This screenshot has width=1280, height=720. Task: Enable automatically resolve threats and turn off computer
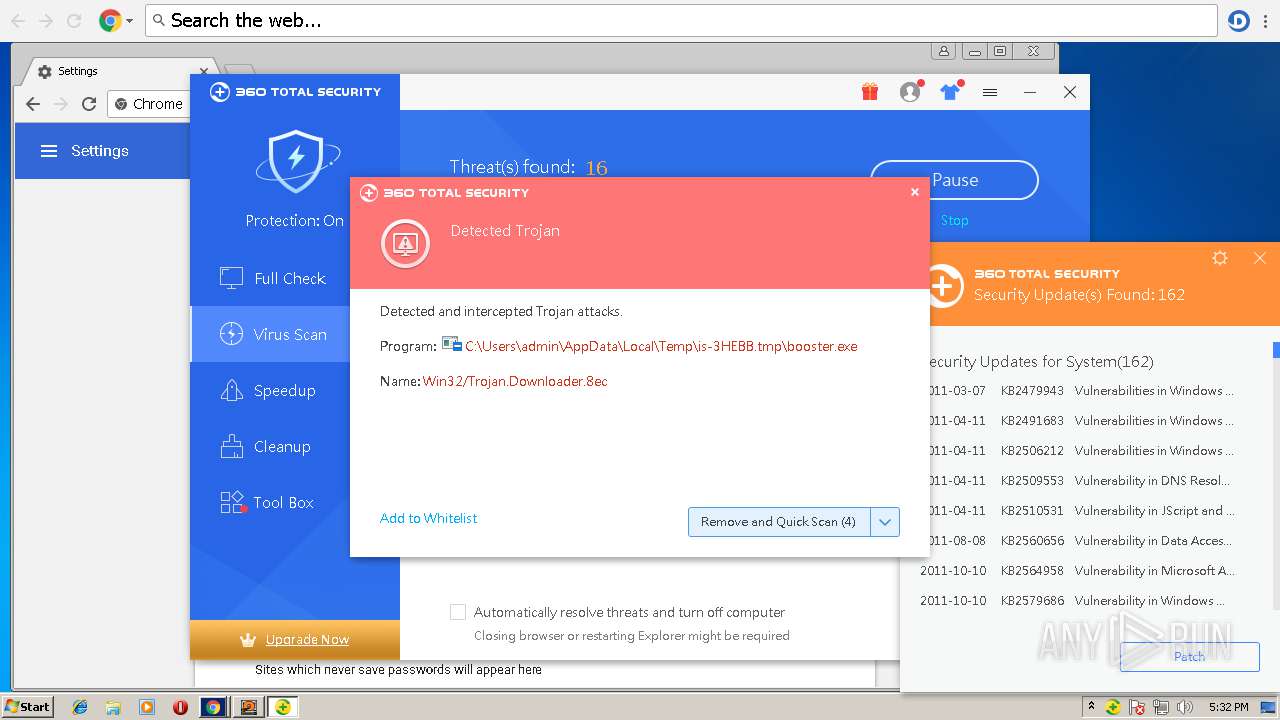[x=458, y=612]
